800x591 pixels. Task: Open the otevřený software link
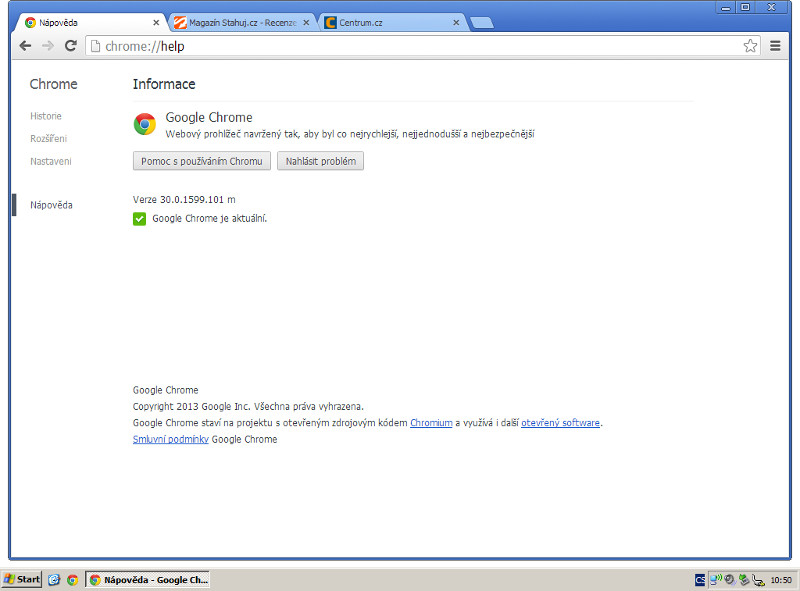[560, 423]
